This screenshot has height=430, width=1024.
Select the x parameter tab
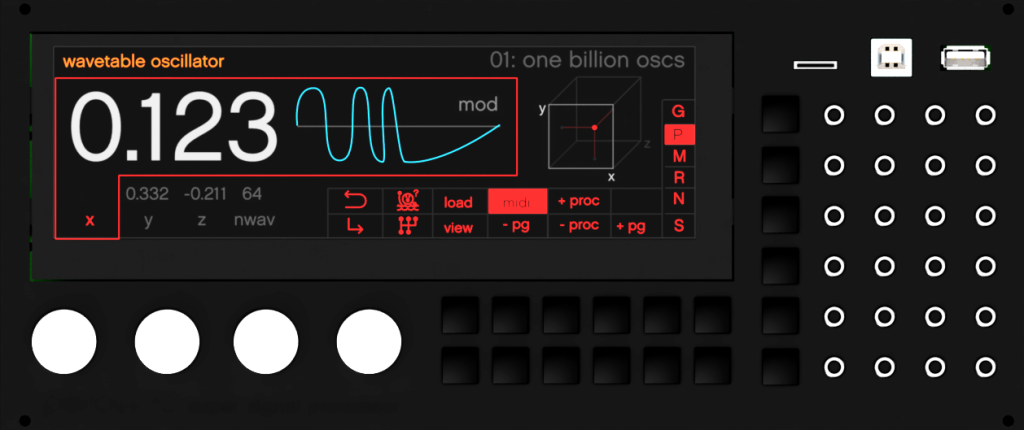[x=89, y=220]
